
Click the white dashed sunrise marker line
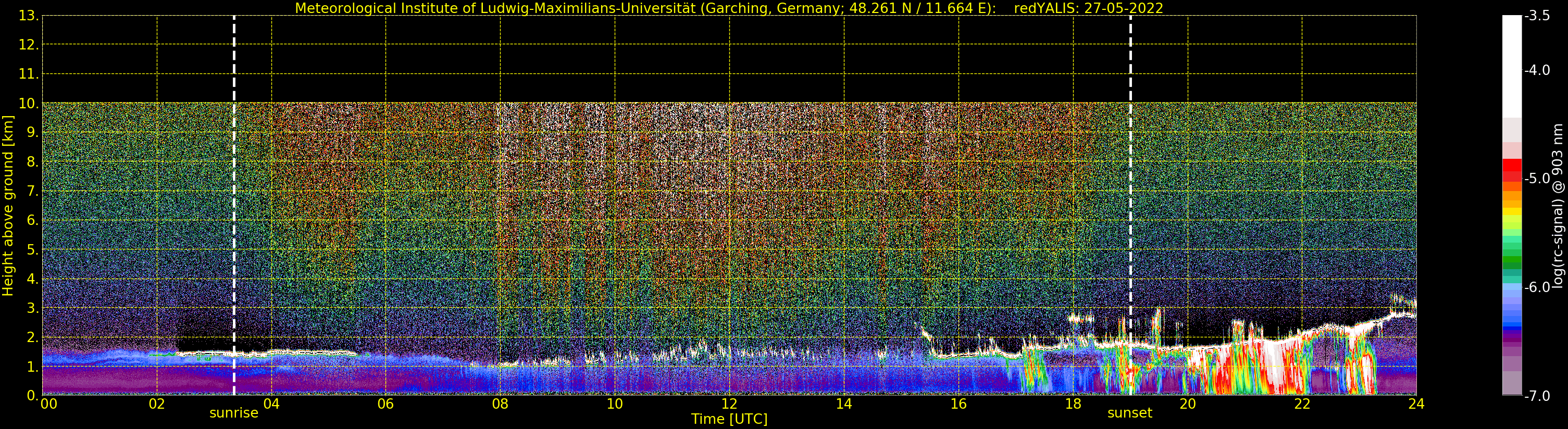coord(234,206)
